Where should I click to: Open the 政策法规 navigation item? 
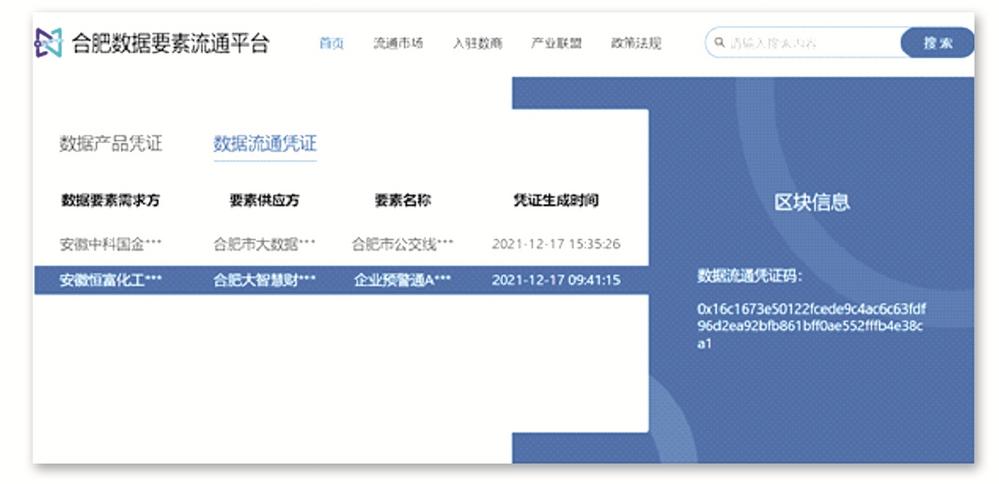point(636,43)
